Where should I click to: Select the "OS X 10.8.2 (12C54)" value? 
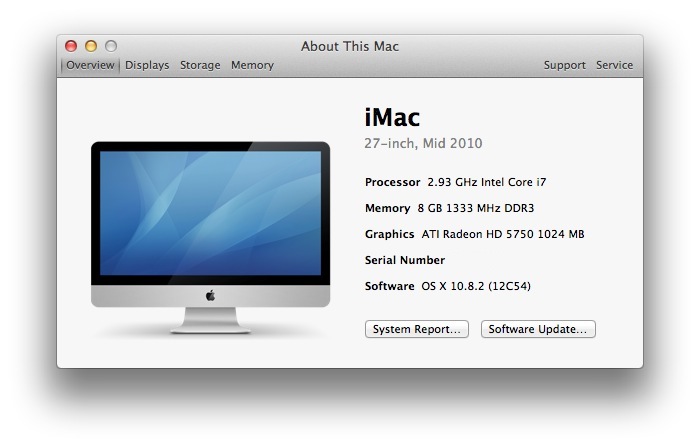pyautogui.click(x=476, y=286)
